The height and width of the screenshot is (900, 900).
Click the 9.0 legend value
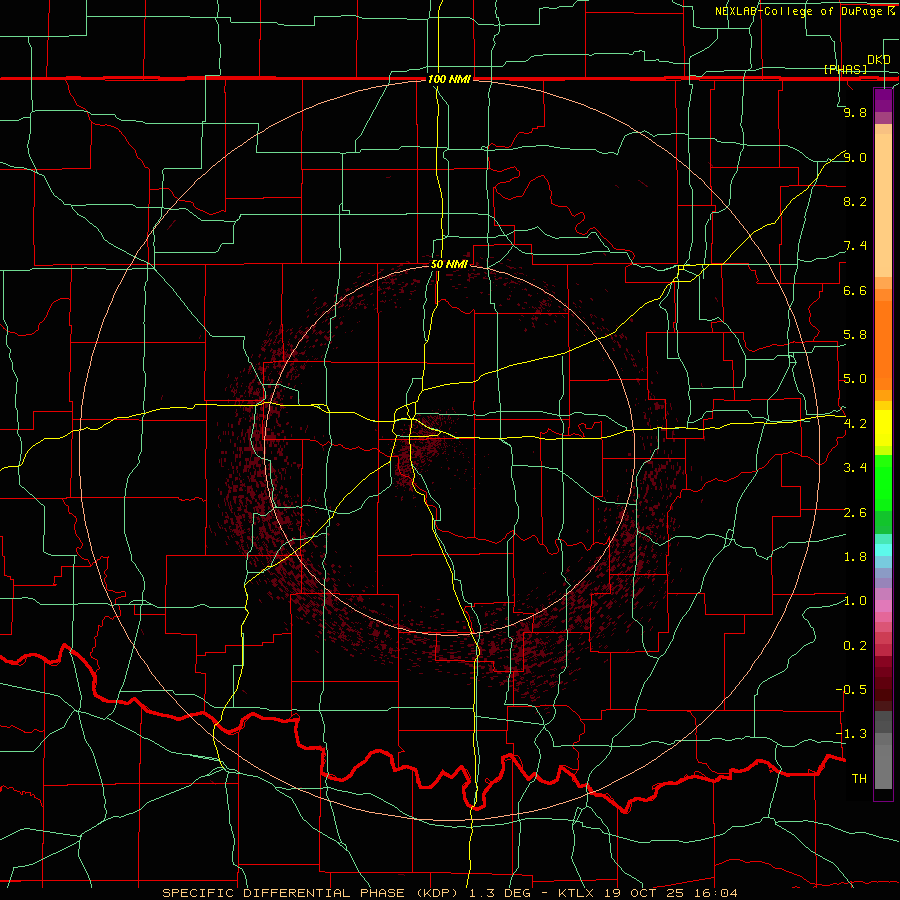tap(855, 157)
